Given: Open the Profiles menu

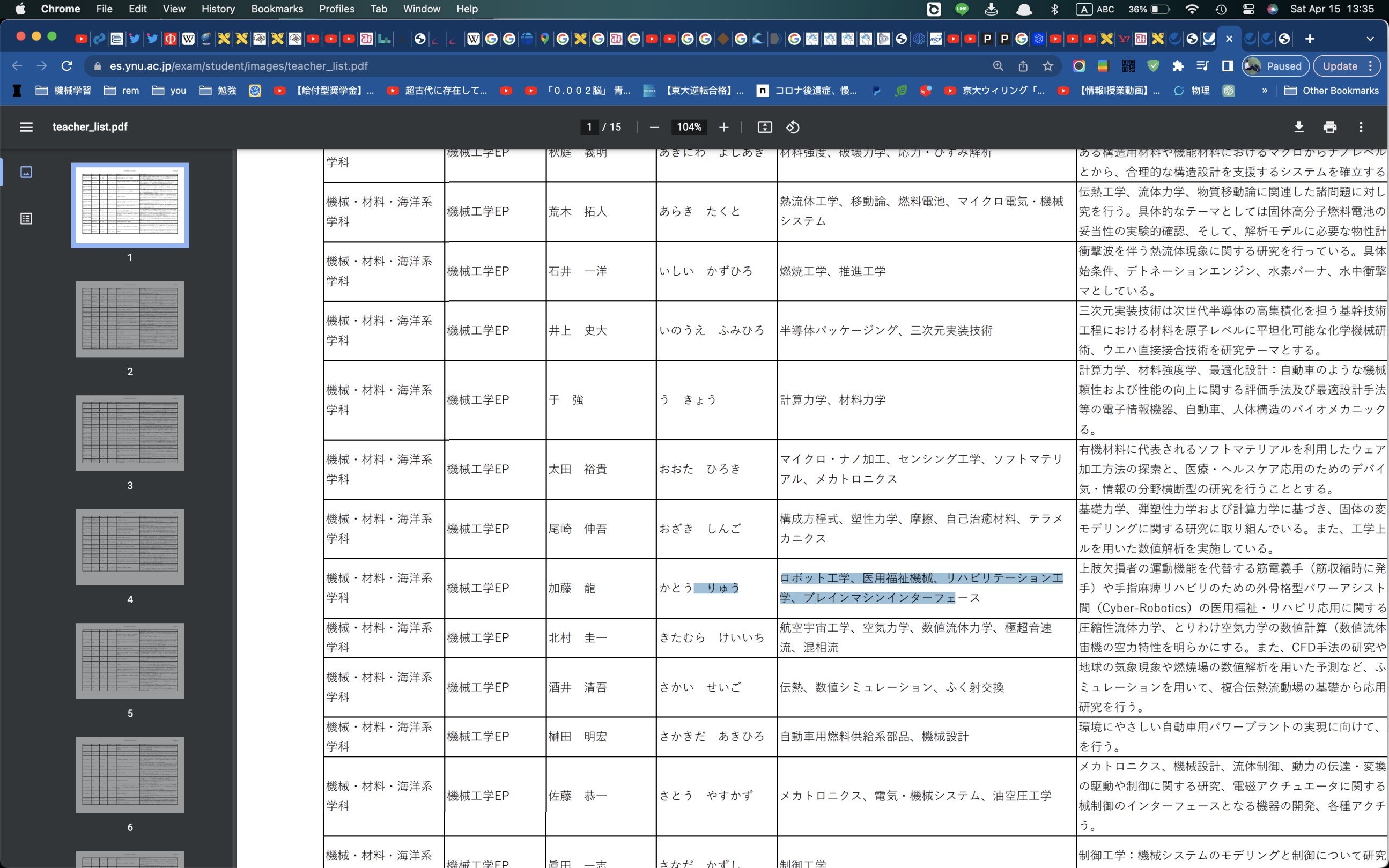Looking at the screenshot, I should tap(336, 9).
